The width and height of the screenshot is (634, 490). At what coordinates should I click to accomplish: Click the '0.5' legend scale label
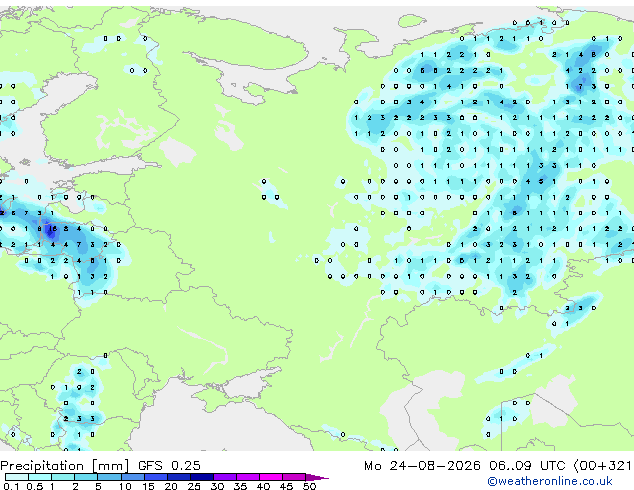pyautogui.click(x=34, y=486)
